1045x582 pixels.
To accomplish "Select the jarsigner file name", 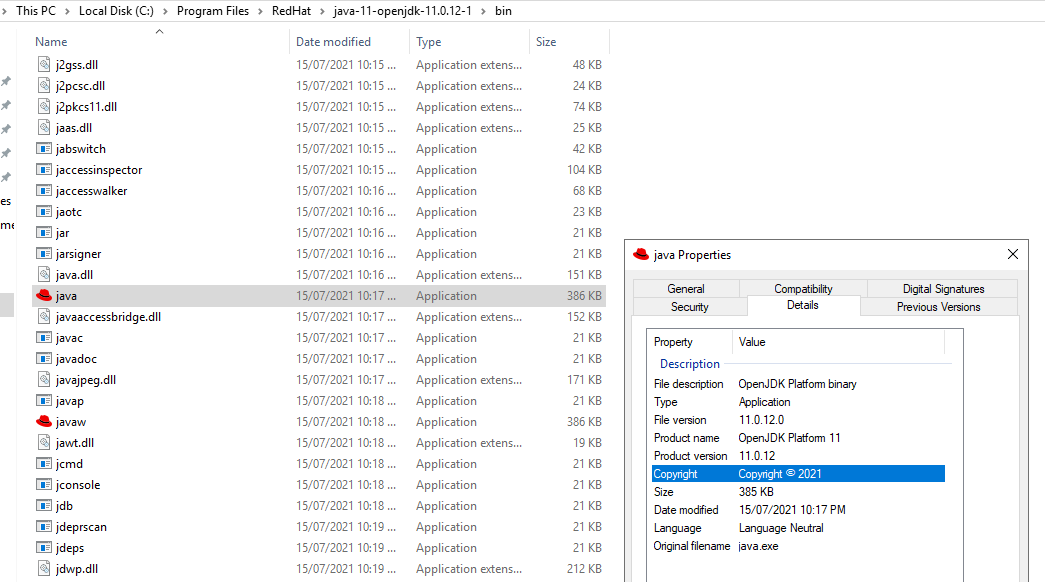I will click(79, 254).
